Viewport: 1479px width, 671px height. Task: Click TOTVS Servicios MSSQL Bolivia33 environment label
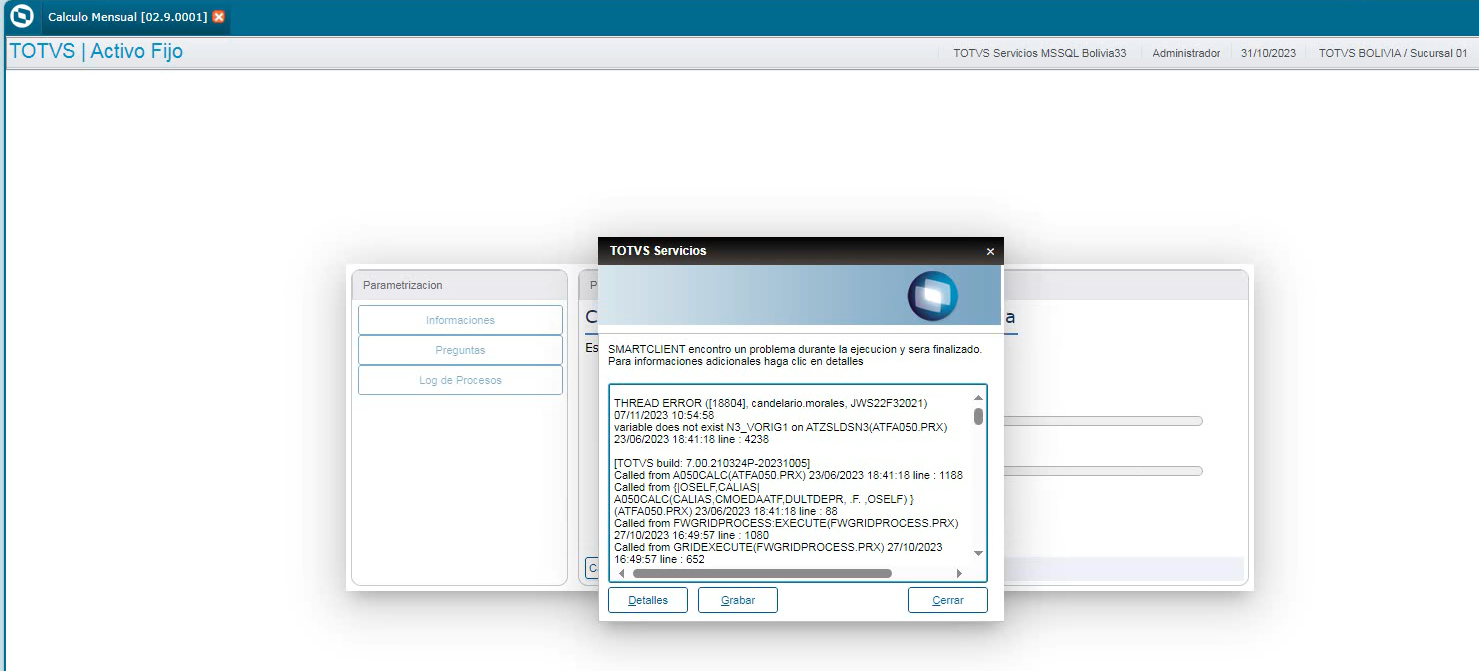1040,53
